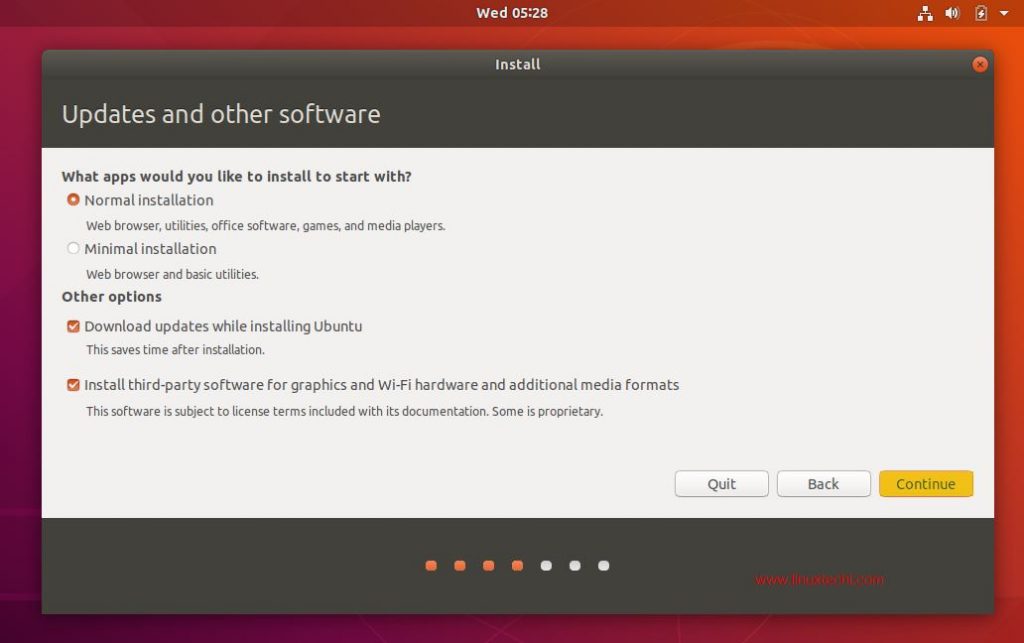Viewport: 1024px width, 643px height.
Task: Toggle Install third-party software checkbox
Action: [73, 385]
